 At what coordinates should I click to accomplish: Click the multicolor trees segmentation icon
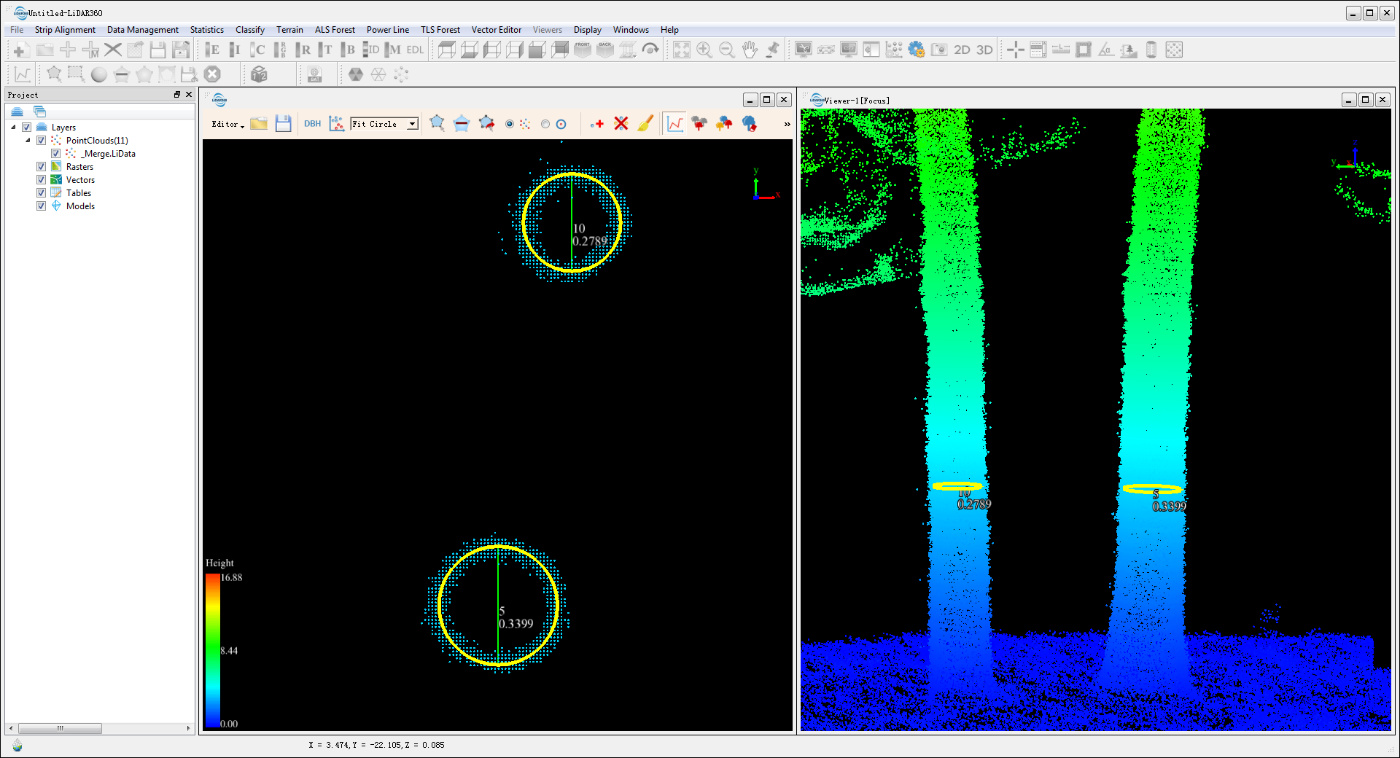724,123
